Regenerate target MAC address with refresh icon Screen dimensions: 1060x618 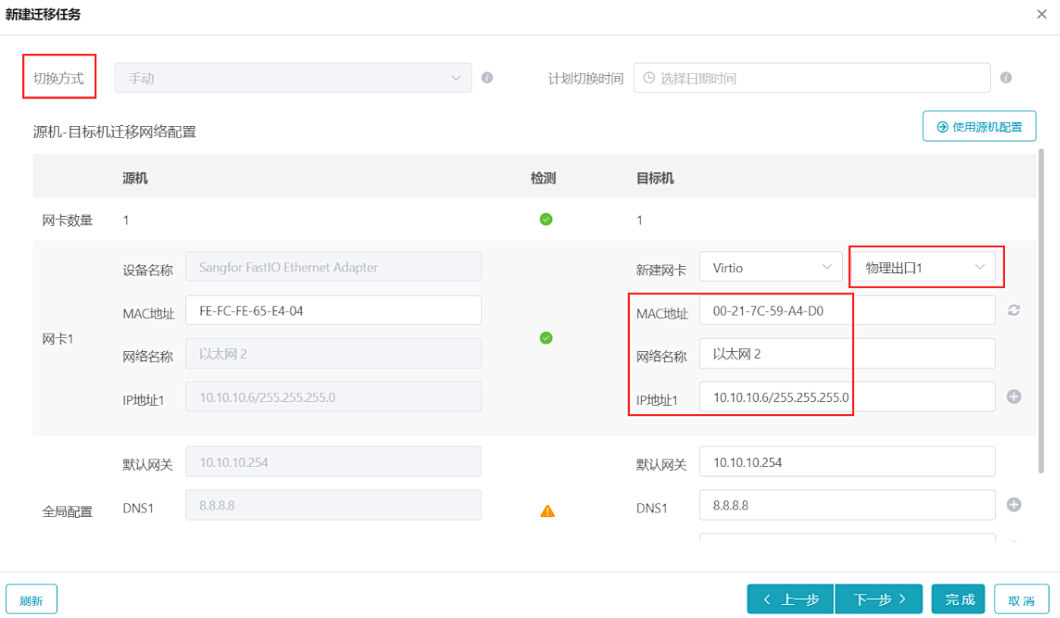click(1013, 311)
